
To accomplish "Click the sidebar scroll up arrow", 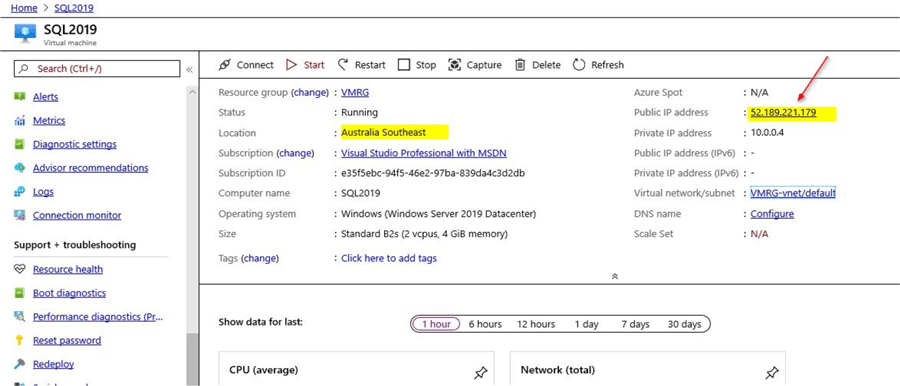I will (192, 92).
